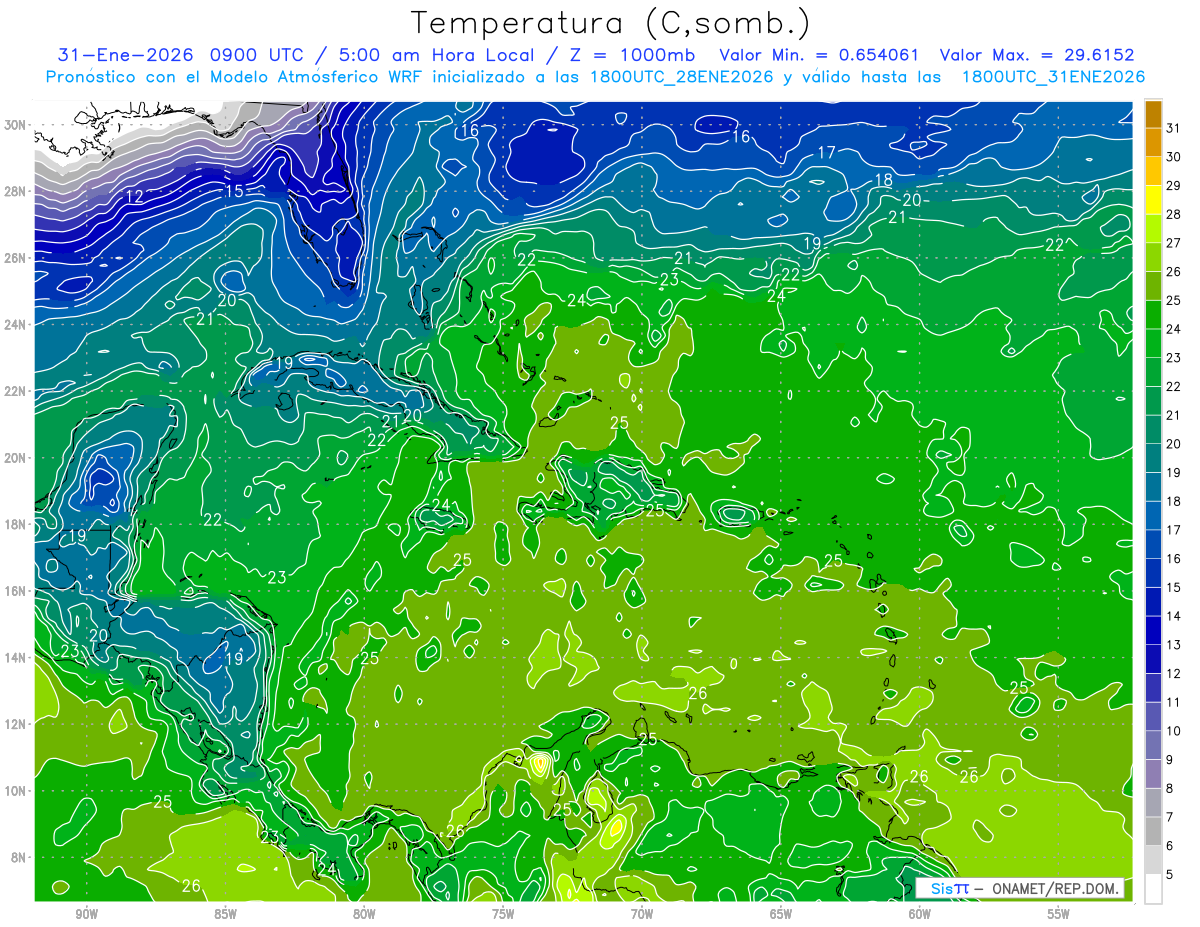
Task: Click the '17' contour label on the map
Action: [826, 153]
